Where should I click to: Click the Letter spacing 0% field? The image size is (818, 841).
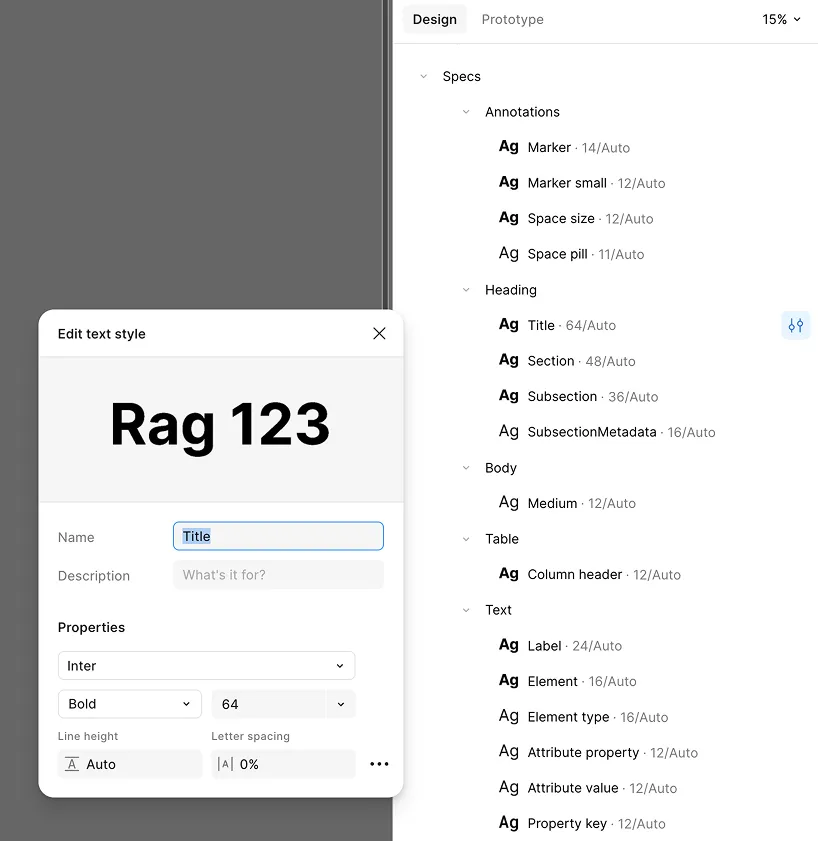(x=283, y=764)
